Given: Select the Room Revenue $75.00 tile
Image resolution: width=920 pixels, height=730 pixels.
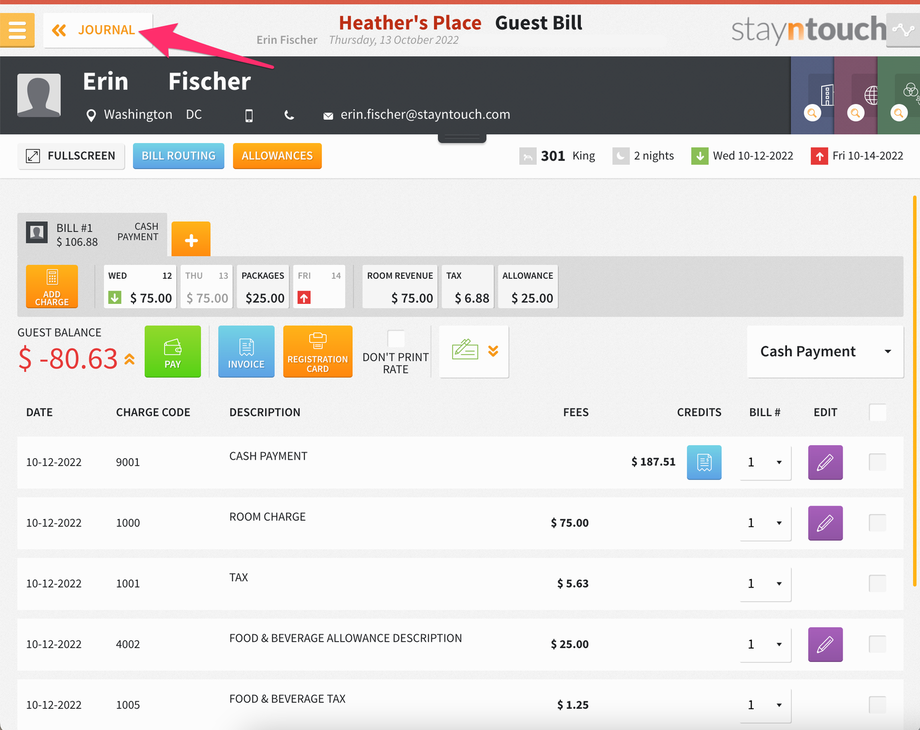Looking at the screenshot, I should pos(400,287).
